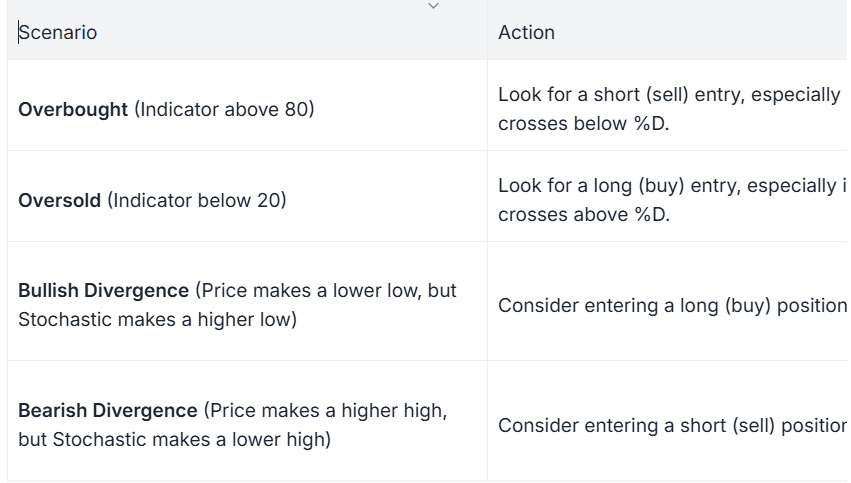851x483 pixels.
Task: Click the bold Bullish Divergence label
Action: (x=103, y=291)
